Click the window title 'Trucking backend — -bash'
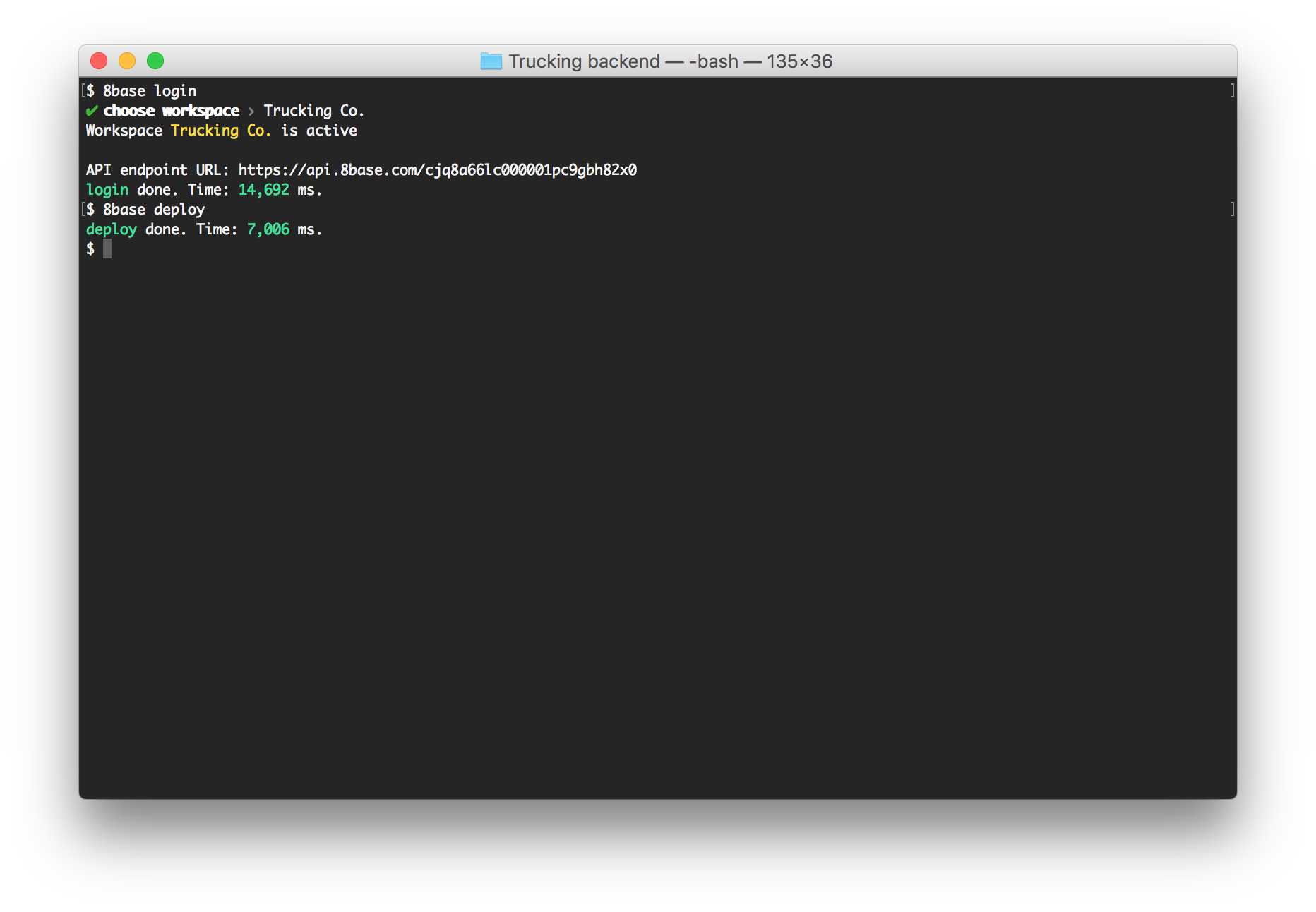 point(623,61)
